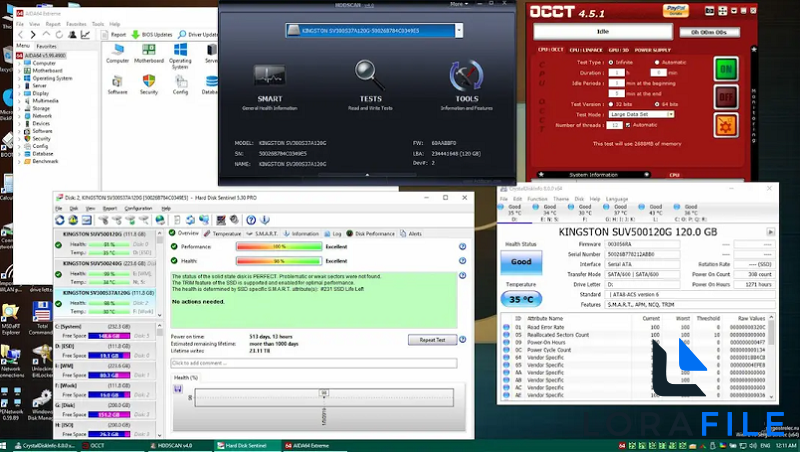This screenshot has height=452, width=800.
Task: Switch to the Temperature tab in Hard Disk Sentinel
Action: point(222,234)
